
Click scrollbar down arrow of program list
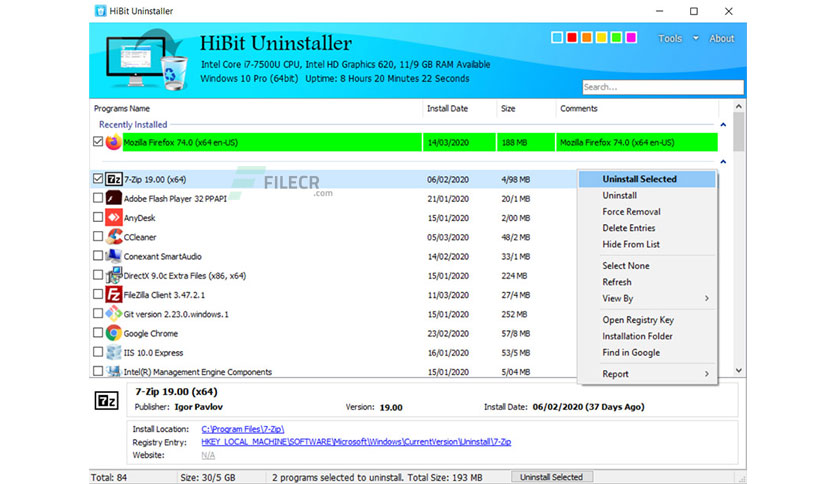click(x=738, y=370)
